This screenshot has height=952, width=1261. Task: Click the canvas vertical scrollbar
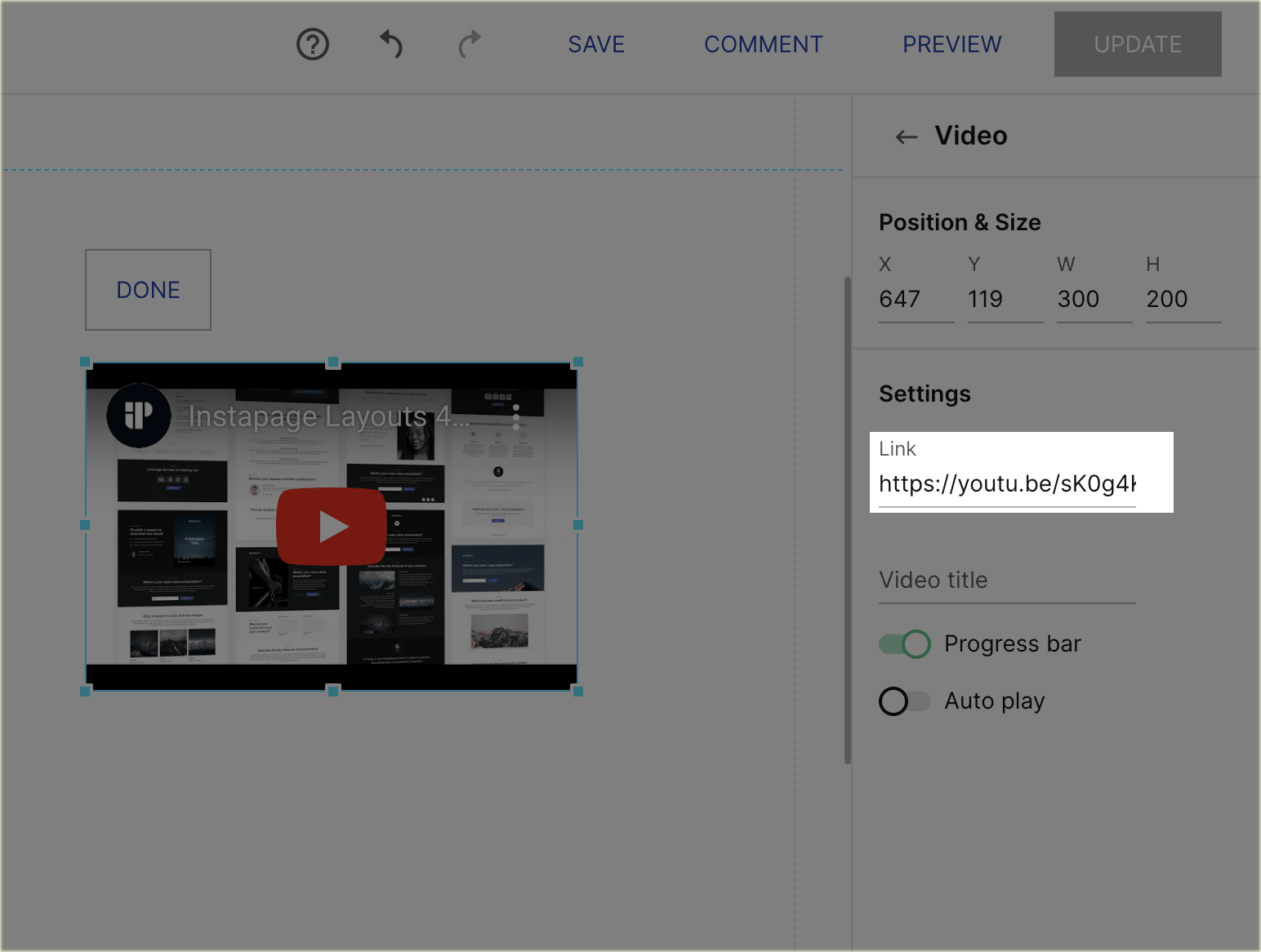848,520
